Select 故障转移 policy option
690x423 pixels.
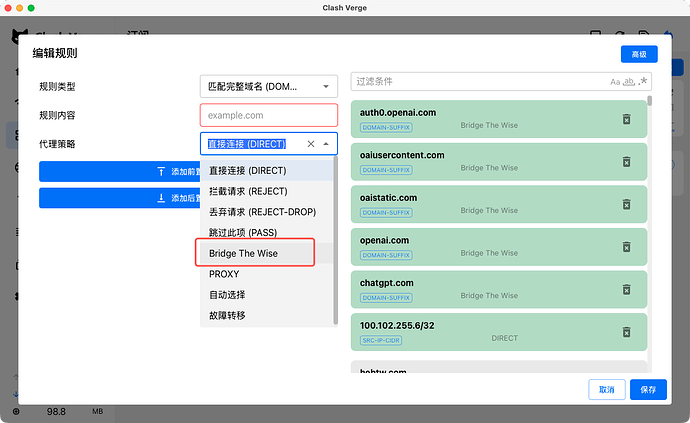click(267, 315)
